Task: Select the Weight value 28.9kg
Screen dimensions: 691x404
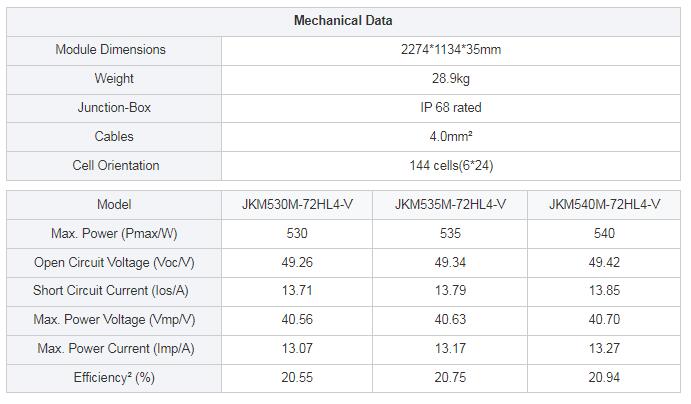Action: pos(451,78)
